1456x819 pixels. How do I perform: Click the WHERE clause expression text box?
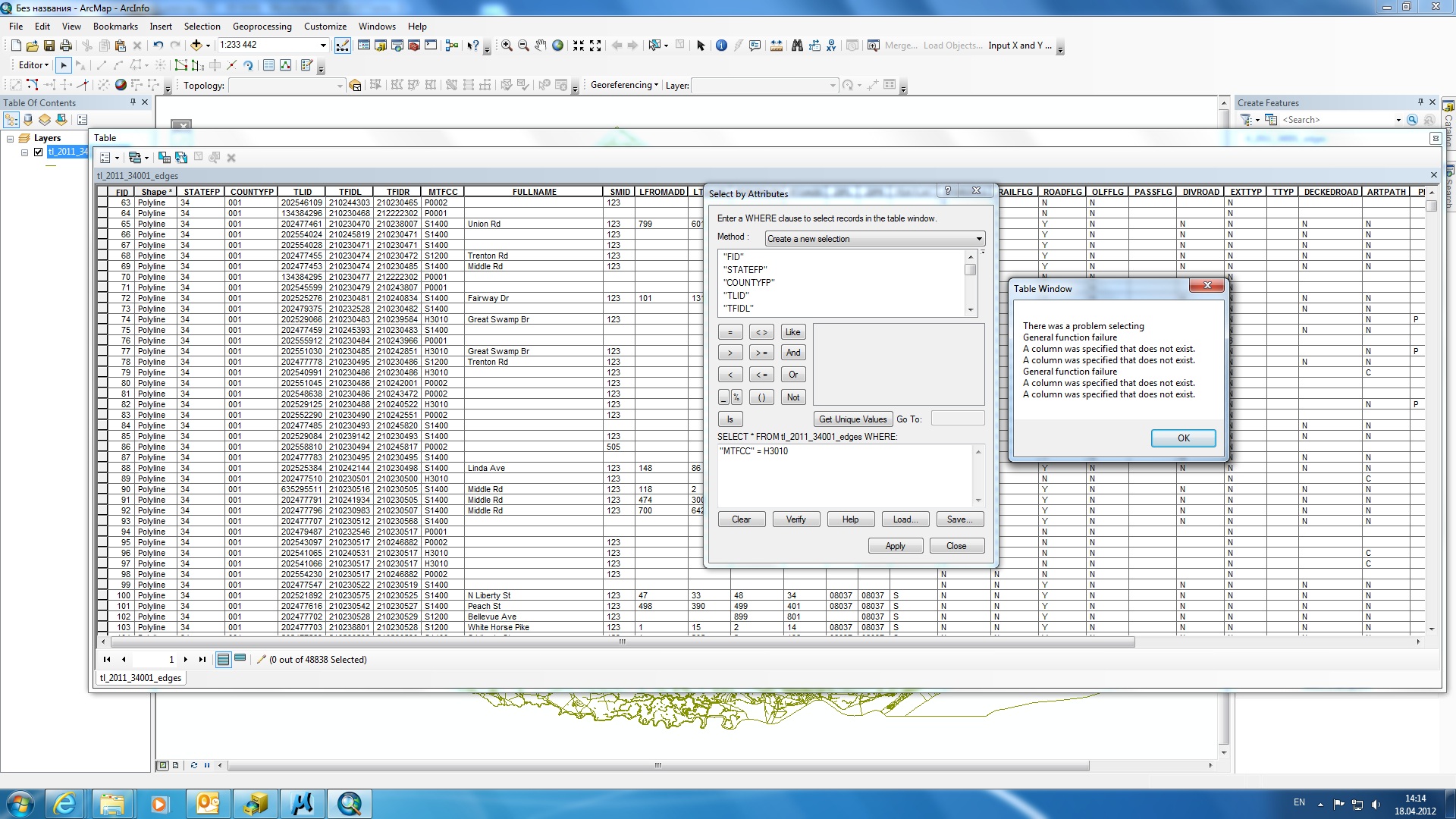pyautogui.click(x=846, y=475)
